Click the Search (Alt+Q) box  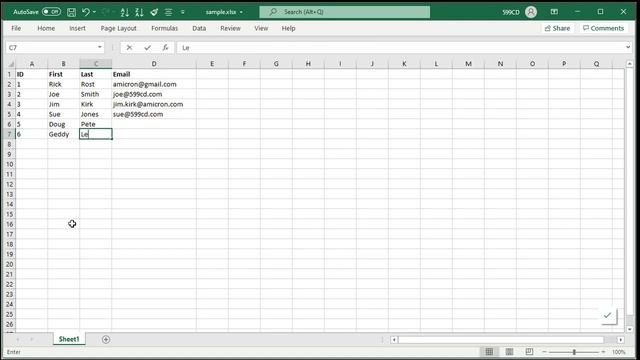(x=344, y=12)
